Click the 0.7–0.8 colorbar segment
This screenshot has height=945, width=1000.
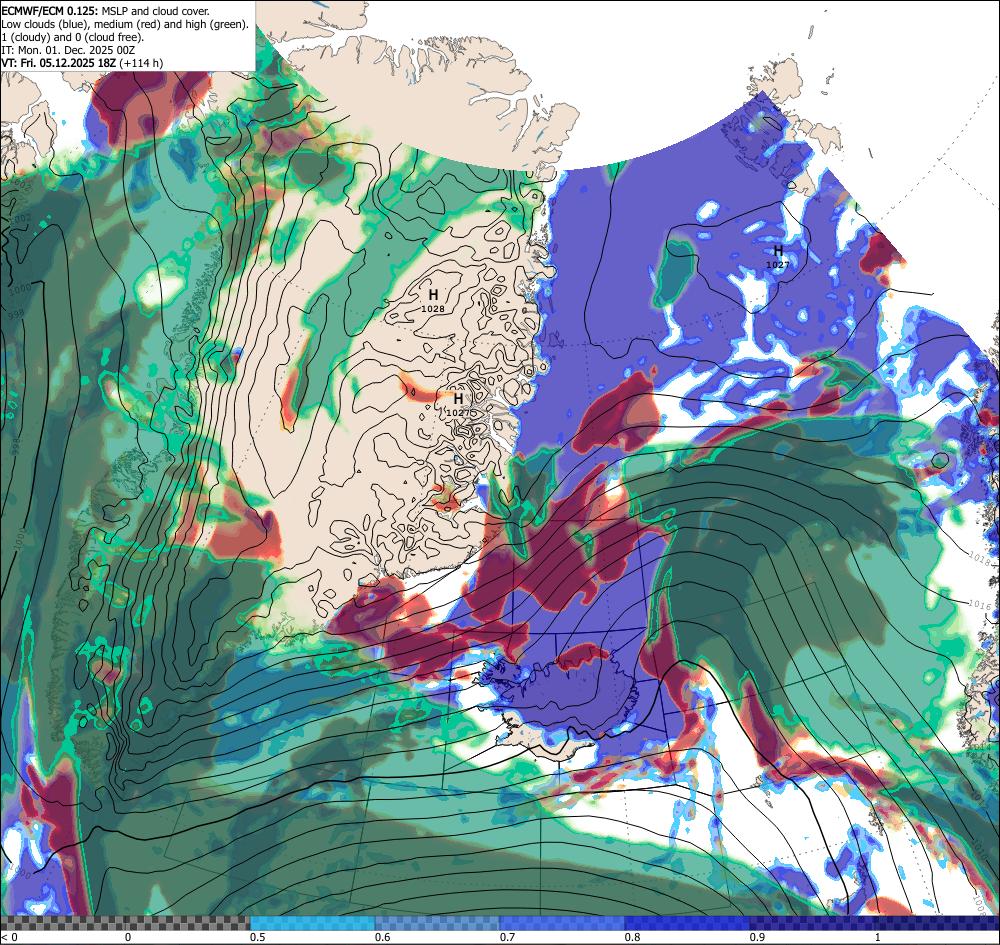[562, 923]
